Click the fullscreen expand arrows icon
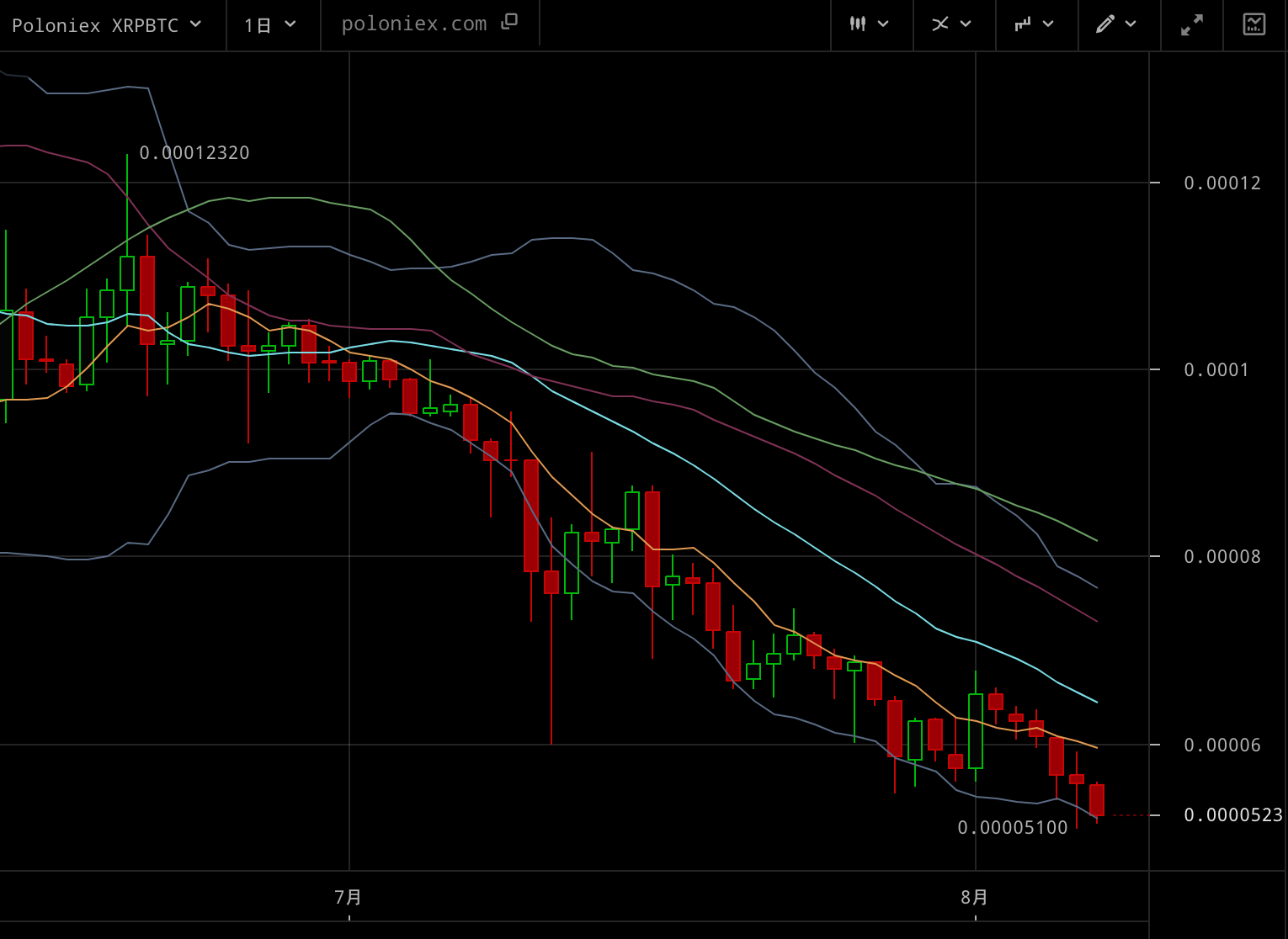Screen dimensions: 1288x939 (x=1192, y=25)
